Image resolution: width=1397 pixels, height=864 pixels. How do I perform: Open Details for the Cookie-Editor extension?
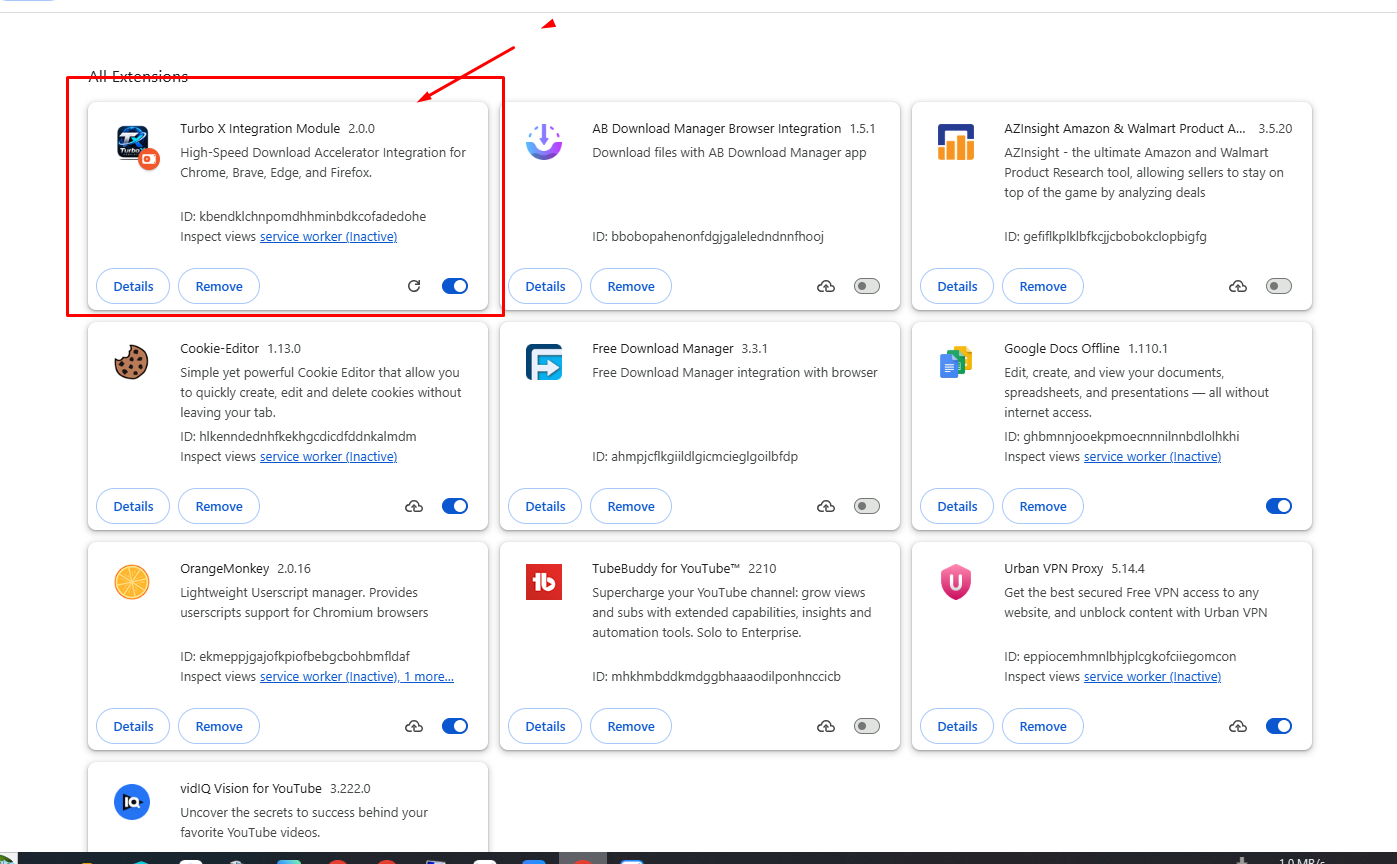133,506
